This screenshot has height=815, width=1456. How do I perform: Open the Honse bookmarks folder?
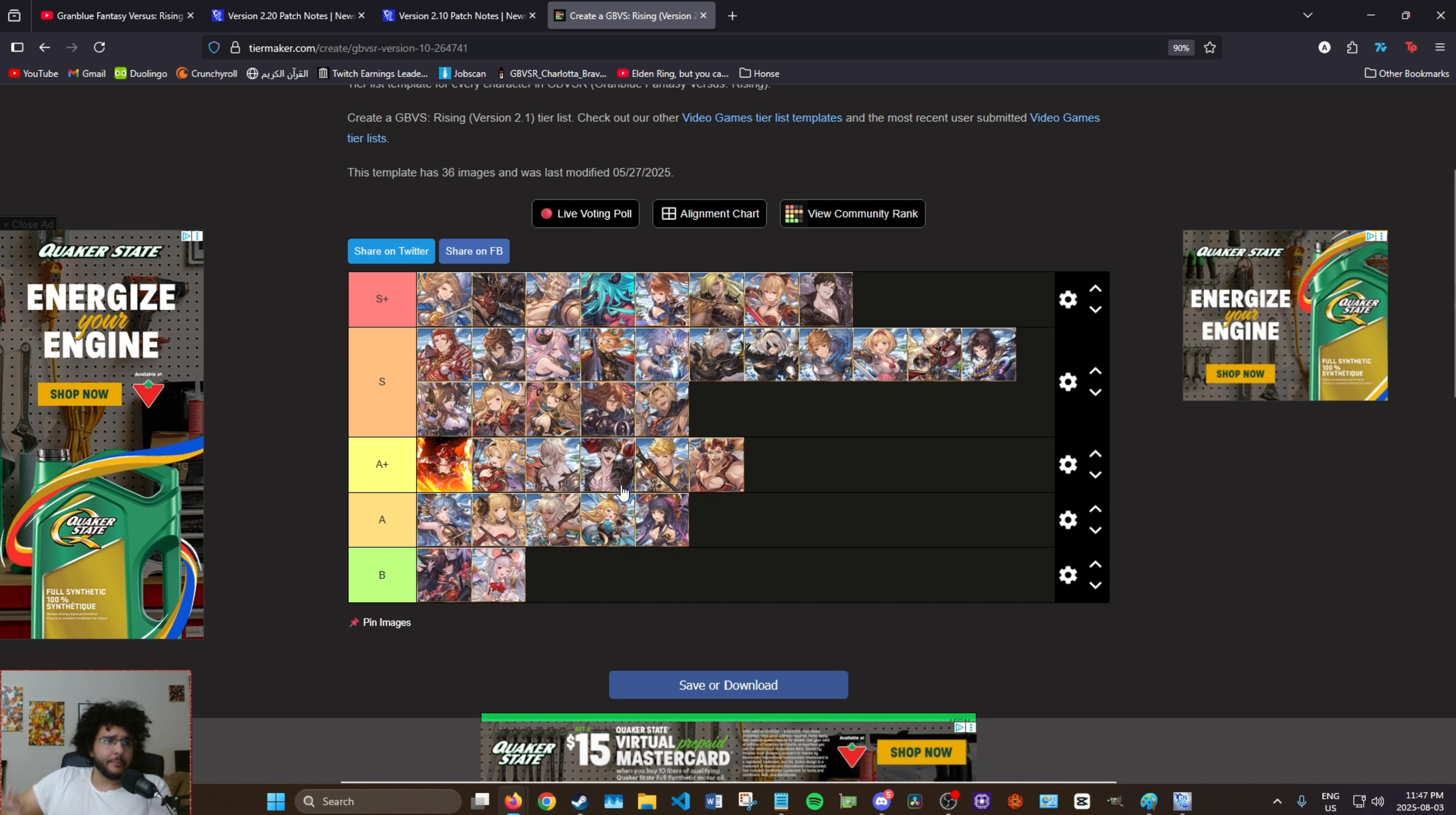[x=760, y=73]
